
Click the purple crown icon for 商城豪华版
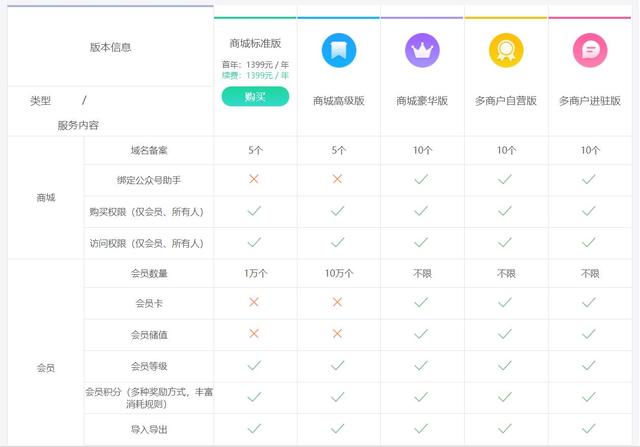tap(422, 50)
